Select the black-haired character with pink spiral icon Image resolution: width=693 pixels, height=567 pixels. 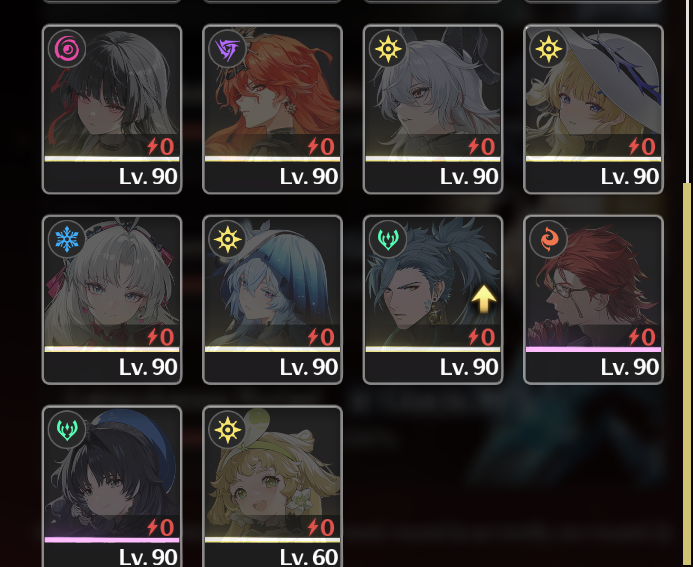pos(112,109)
